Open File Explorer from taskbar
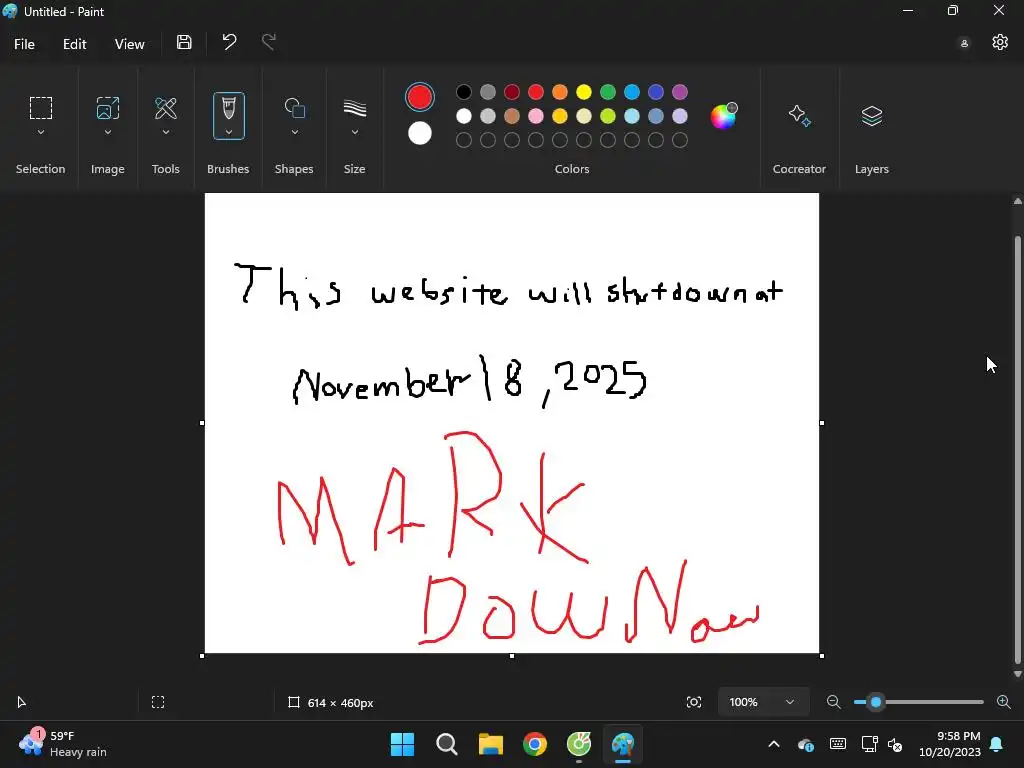The image size is (1024, 768). (x=490, y=744)
